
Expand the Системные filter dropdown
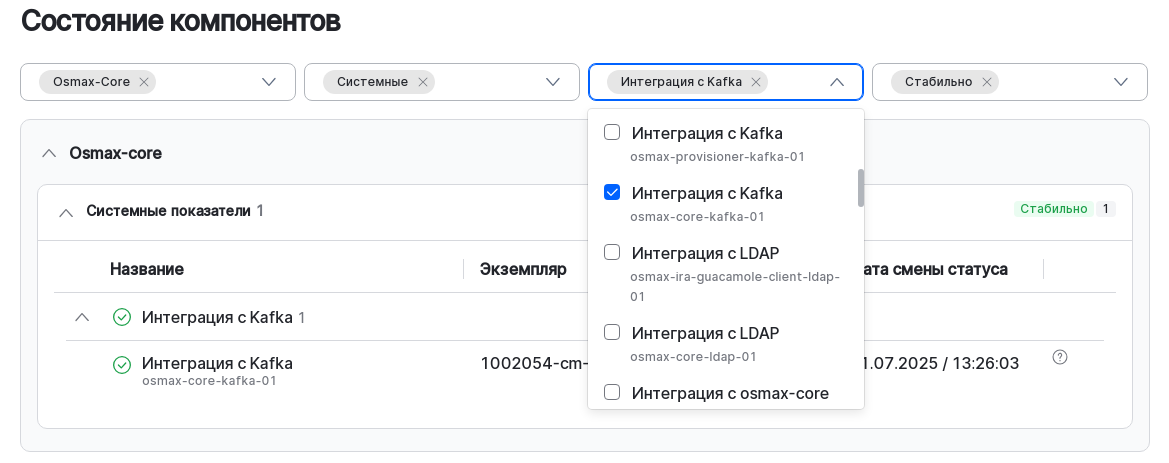tap(553, 82)
